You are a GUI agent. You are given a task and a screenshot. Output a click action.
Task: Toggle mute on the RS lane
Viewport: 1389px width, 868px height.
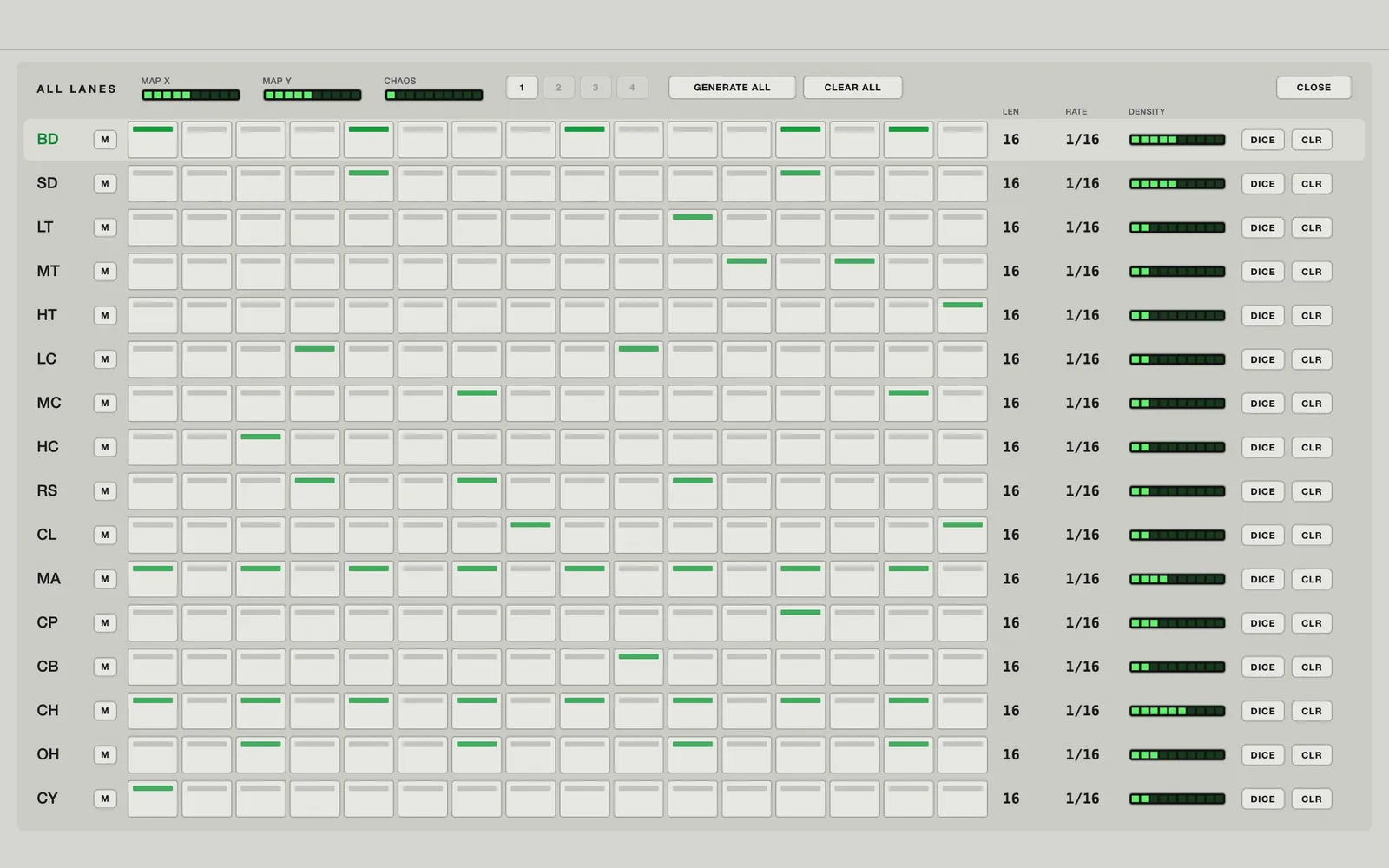(x=105, y=491)
